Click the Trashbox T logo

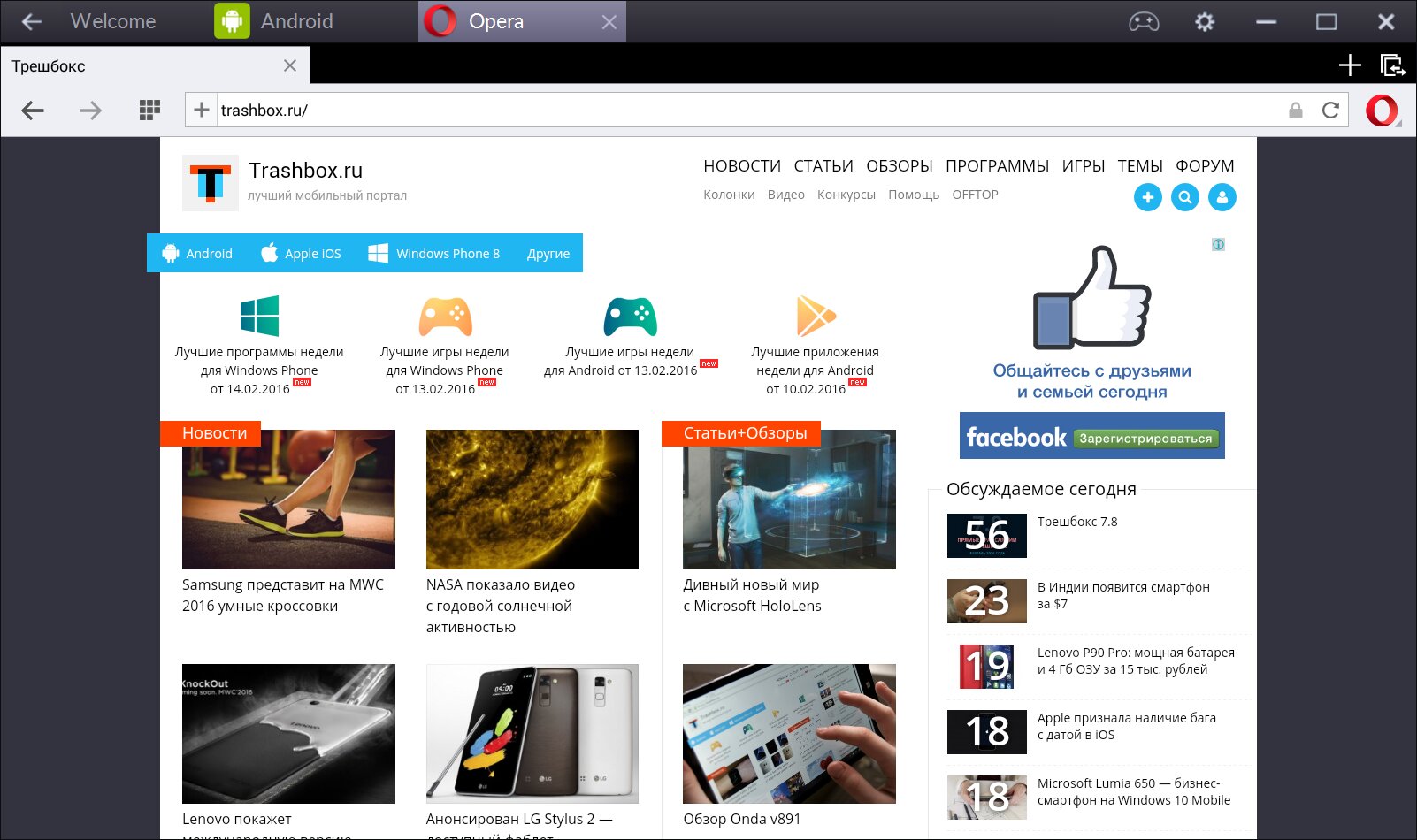(211, 183)
